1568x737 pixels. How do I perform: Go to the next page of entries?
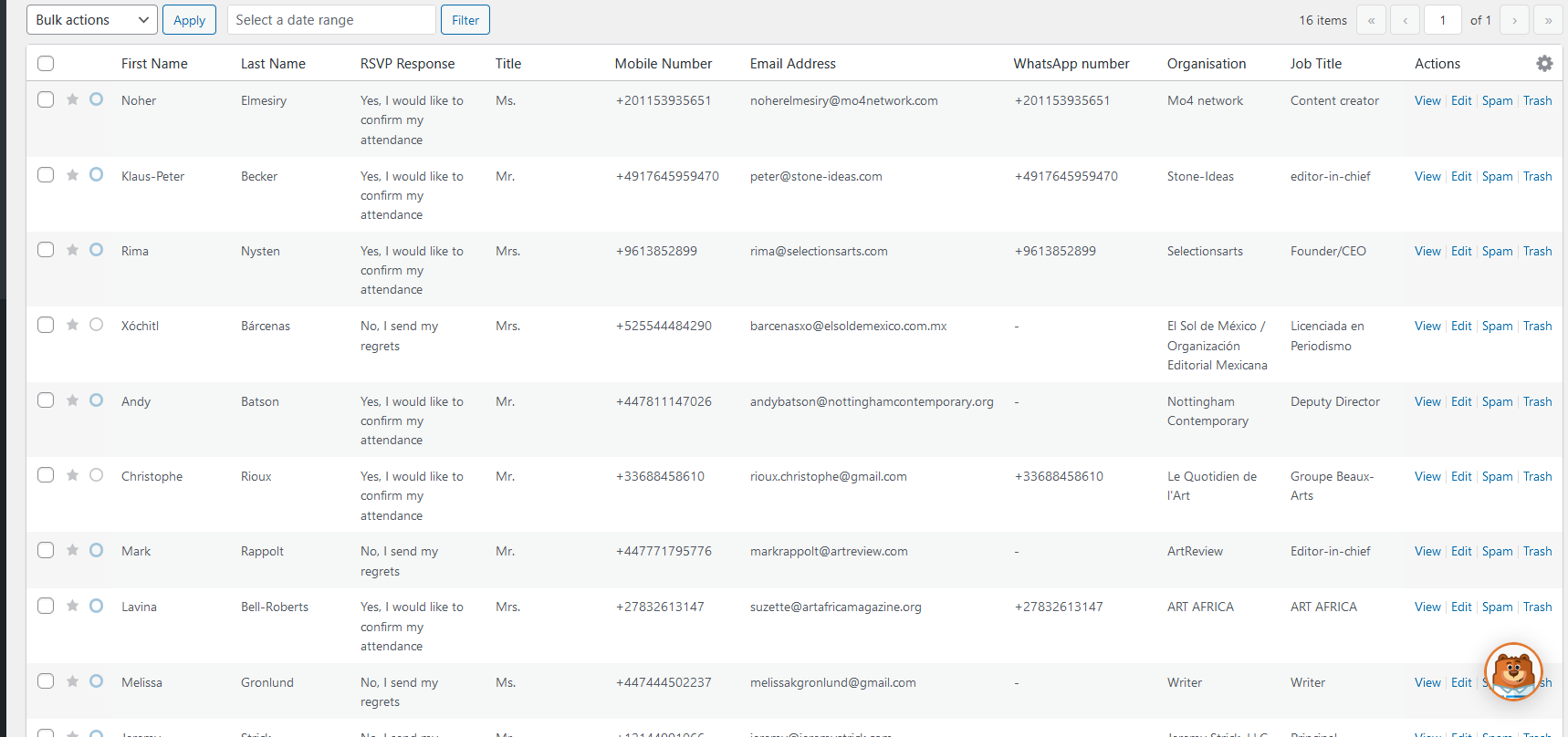tap(1514, 20)
